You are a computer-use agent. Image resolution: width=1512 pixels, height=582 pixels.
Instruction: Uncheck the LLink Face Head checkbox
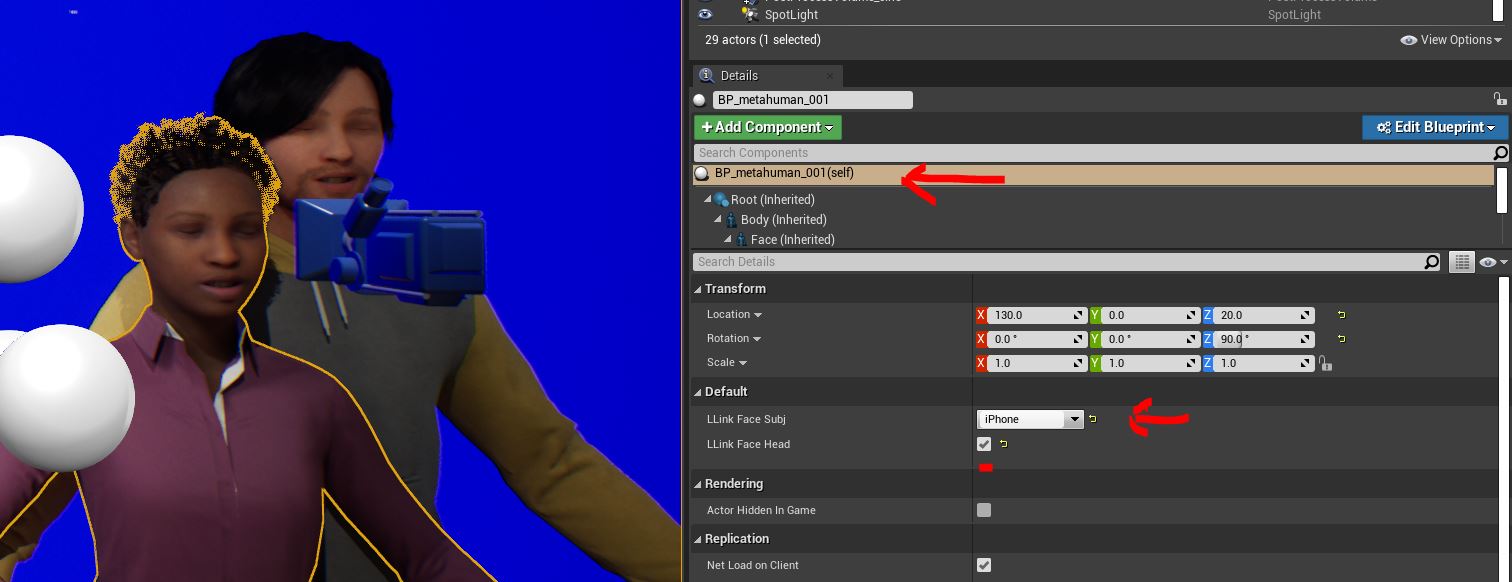pyautogui.click(x=984, y=444)
